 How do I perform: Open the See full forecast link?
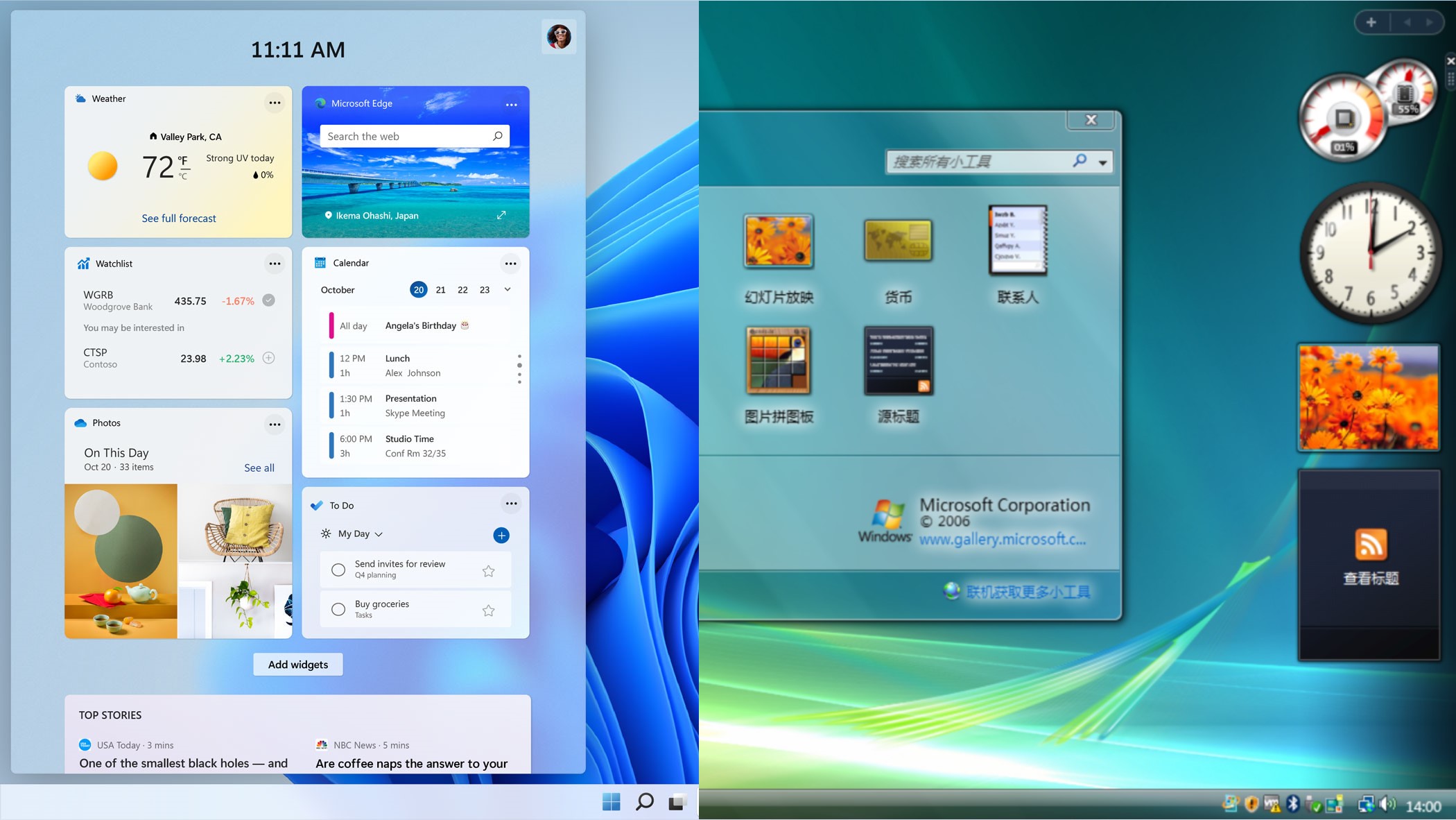click(x=179, y=219)
